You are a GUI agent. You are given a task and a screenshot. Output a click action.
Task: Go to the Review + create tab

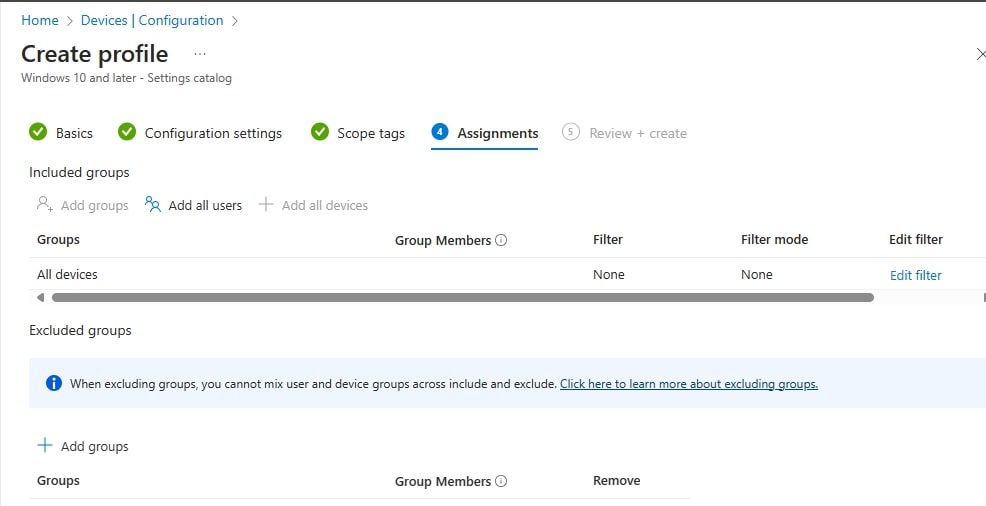coord(637,133)
